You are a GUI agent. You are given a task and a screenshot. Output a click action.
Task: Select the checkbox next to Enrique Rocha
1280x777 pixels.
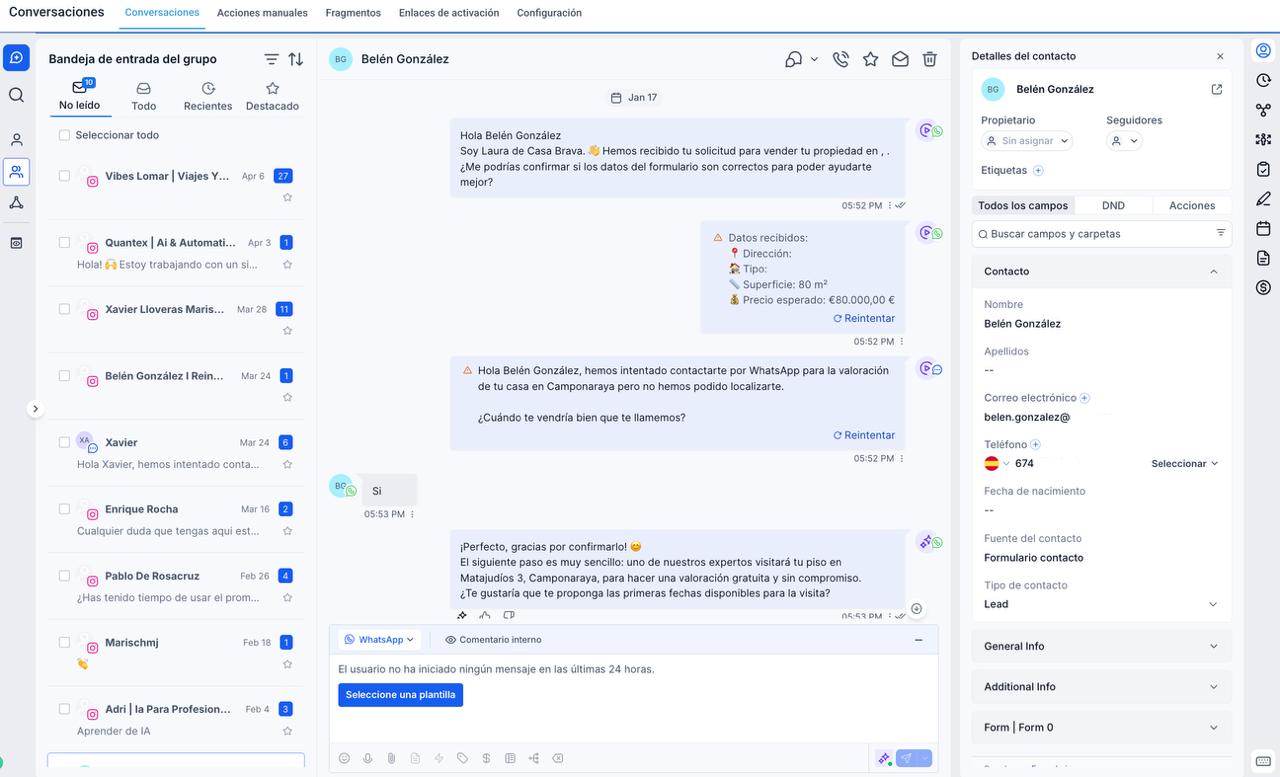click(65, 509)
